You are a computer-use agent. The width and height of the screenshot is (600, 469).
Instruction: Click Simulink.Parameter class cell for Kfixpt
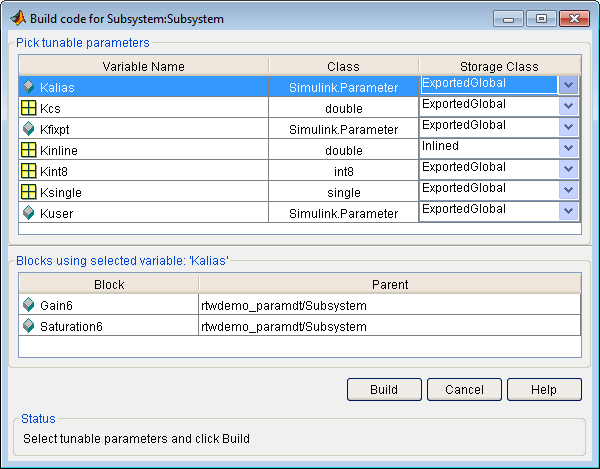pyautogui.click(x=343, y=130)
